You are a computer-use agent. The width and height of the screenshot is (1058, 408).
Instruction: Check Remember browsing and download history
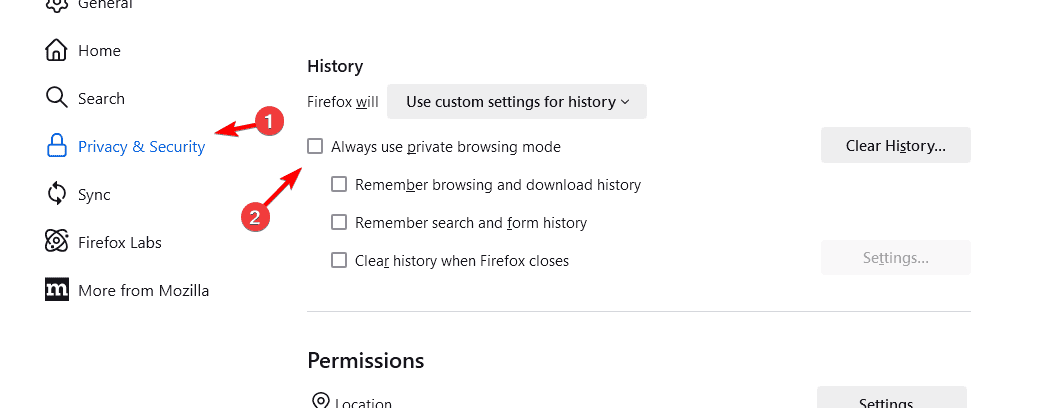click(339, 184)
